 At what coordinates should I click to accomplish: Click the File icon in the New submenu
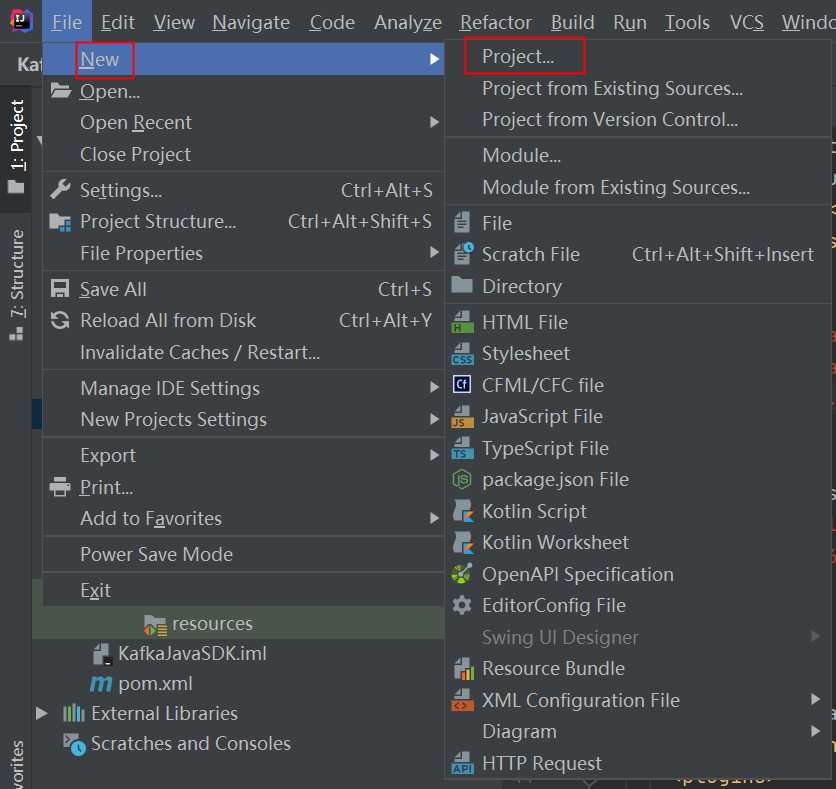(462, 222)
